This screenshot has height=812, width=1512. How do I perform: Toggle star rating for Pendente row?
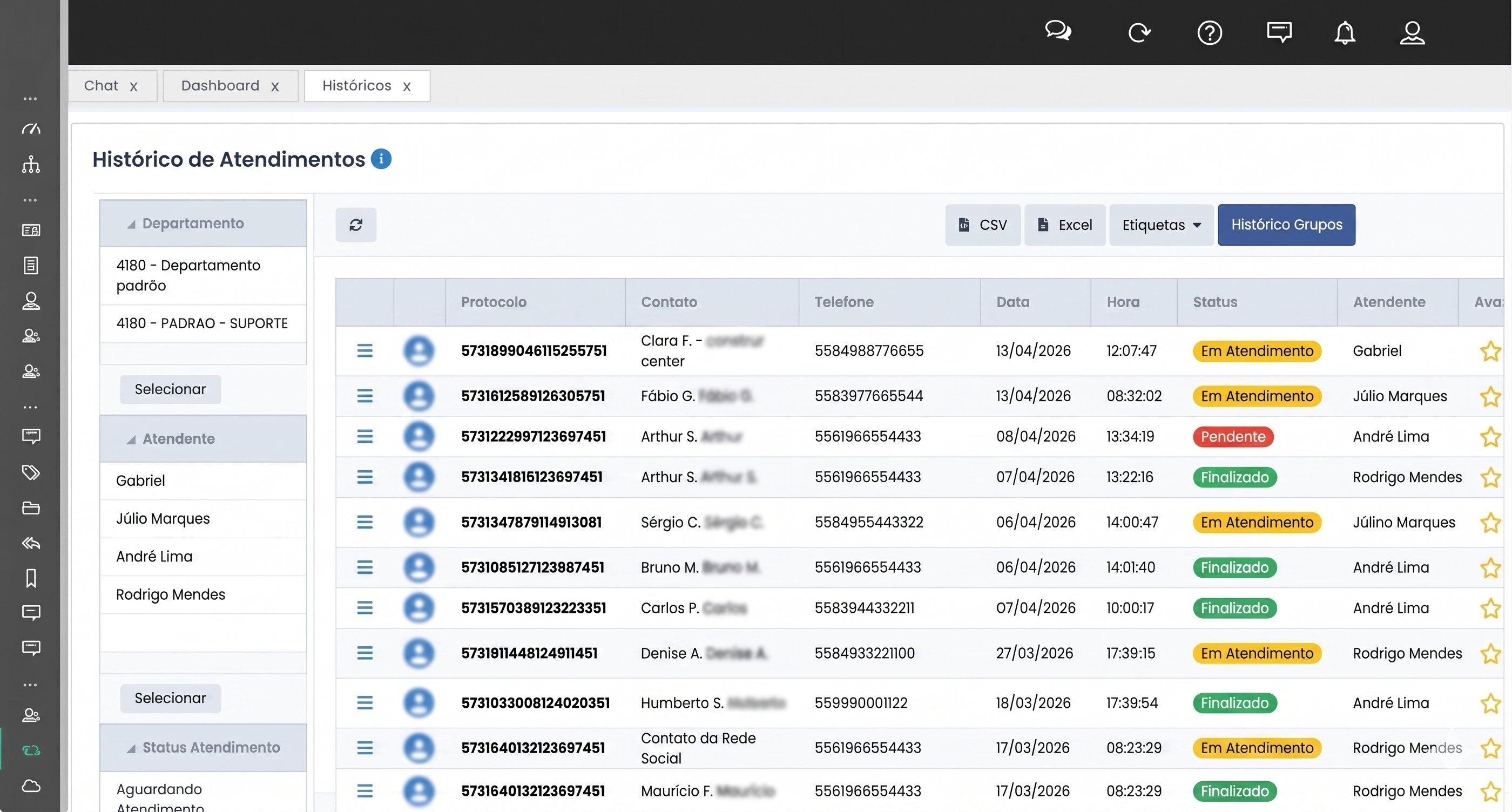coord(1490,437)
